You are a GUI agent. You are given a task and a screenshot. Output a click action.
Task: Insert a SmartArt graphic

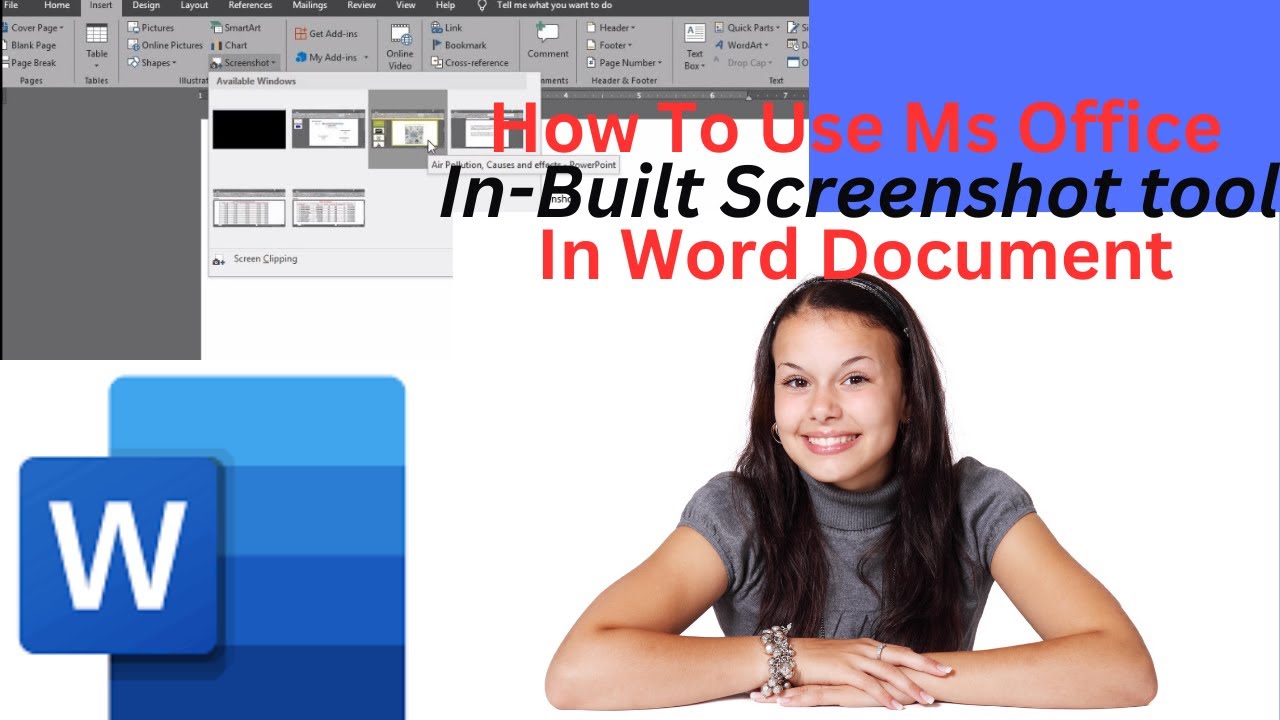pos(235,28)
